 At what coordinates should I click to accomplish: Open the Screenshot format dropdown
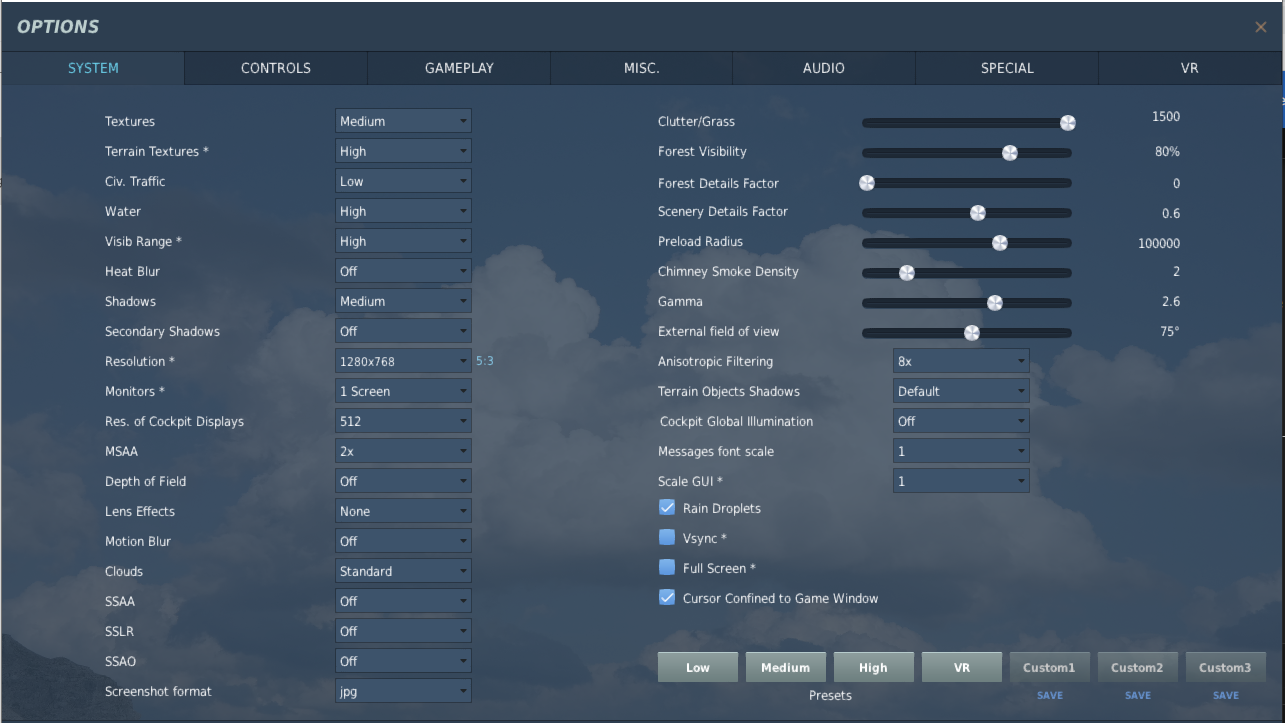(x=403, y=691)
